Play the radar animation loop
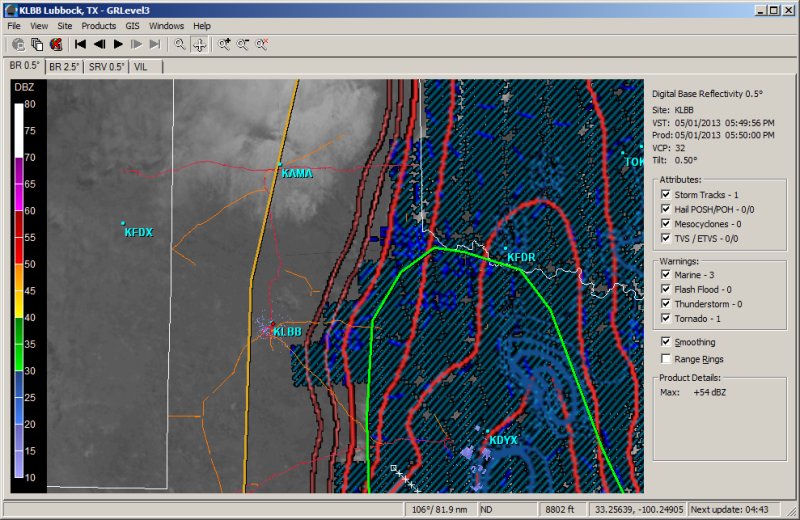 (118, 44)
